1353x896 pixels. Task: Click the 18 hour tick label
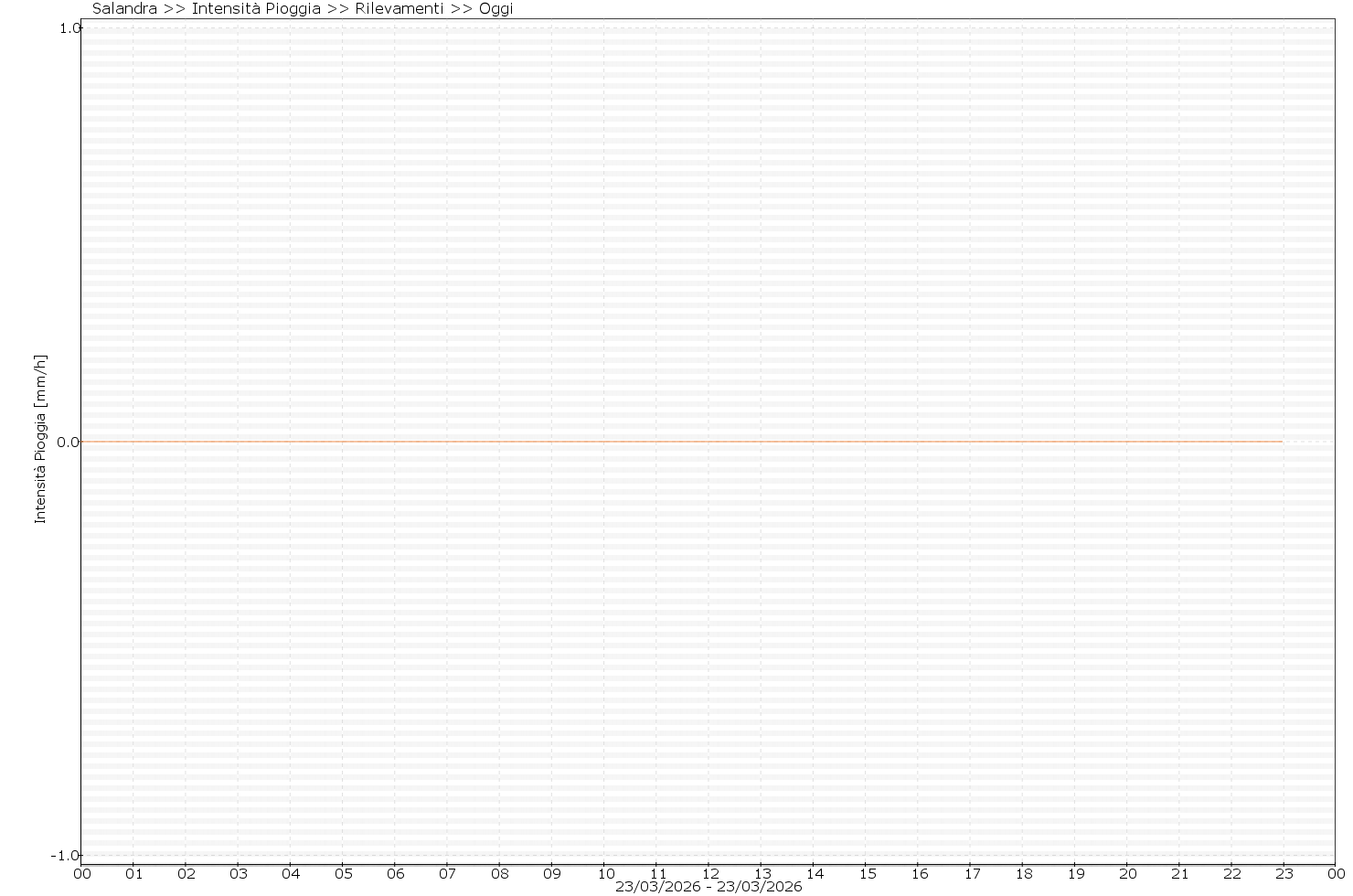(x=1022, y=874)
